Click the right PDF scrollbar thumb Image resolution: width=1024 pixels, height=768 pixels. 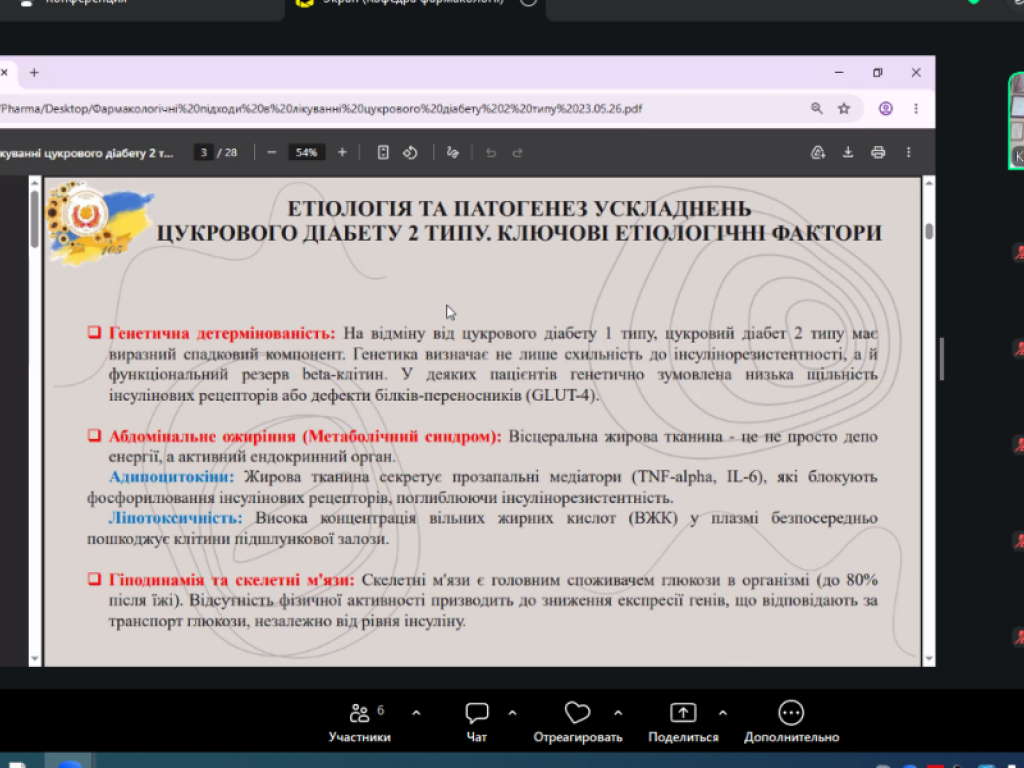point(929,231)
